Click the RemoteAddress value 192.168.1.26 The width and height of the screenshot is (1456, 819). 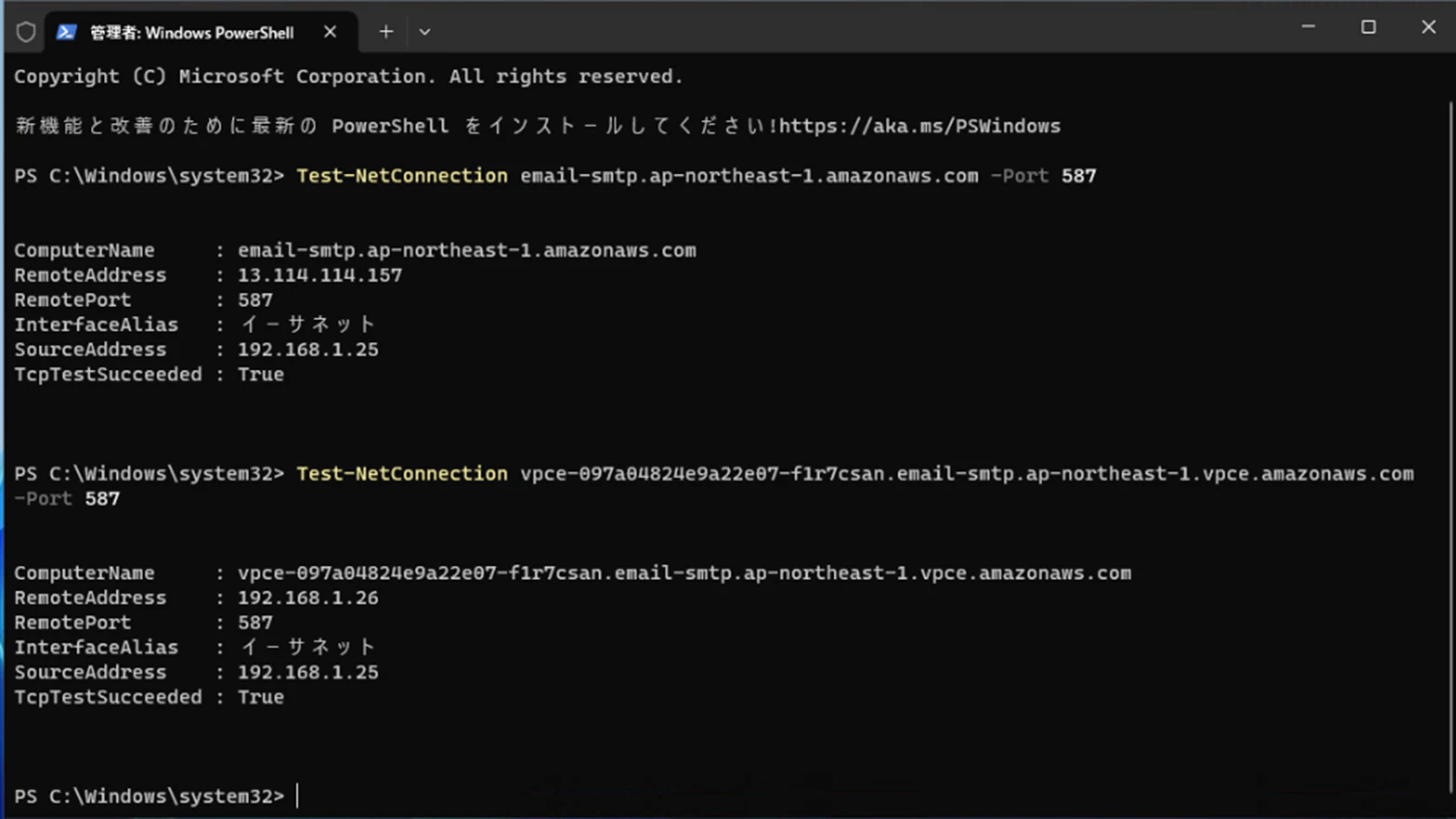(308, 598)
